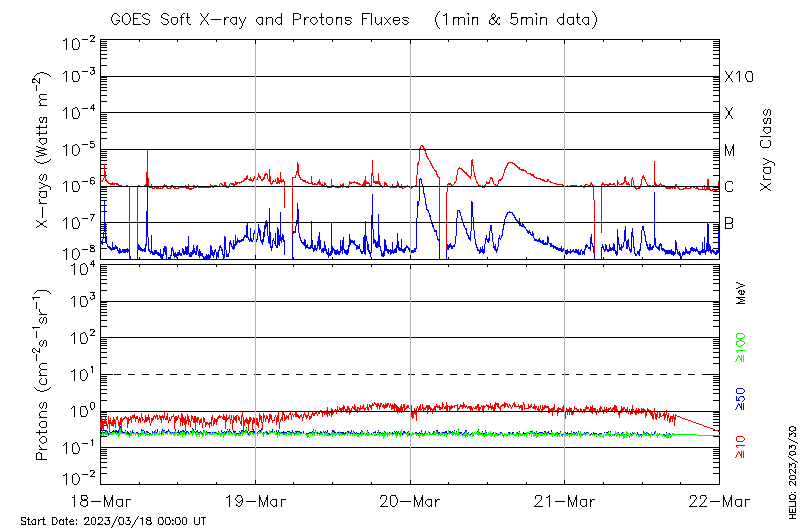Click the blue '≥50' proton legend label
800x530 pixels.
740,399
